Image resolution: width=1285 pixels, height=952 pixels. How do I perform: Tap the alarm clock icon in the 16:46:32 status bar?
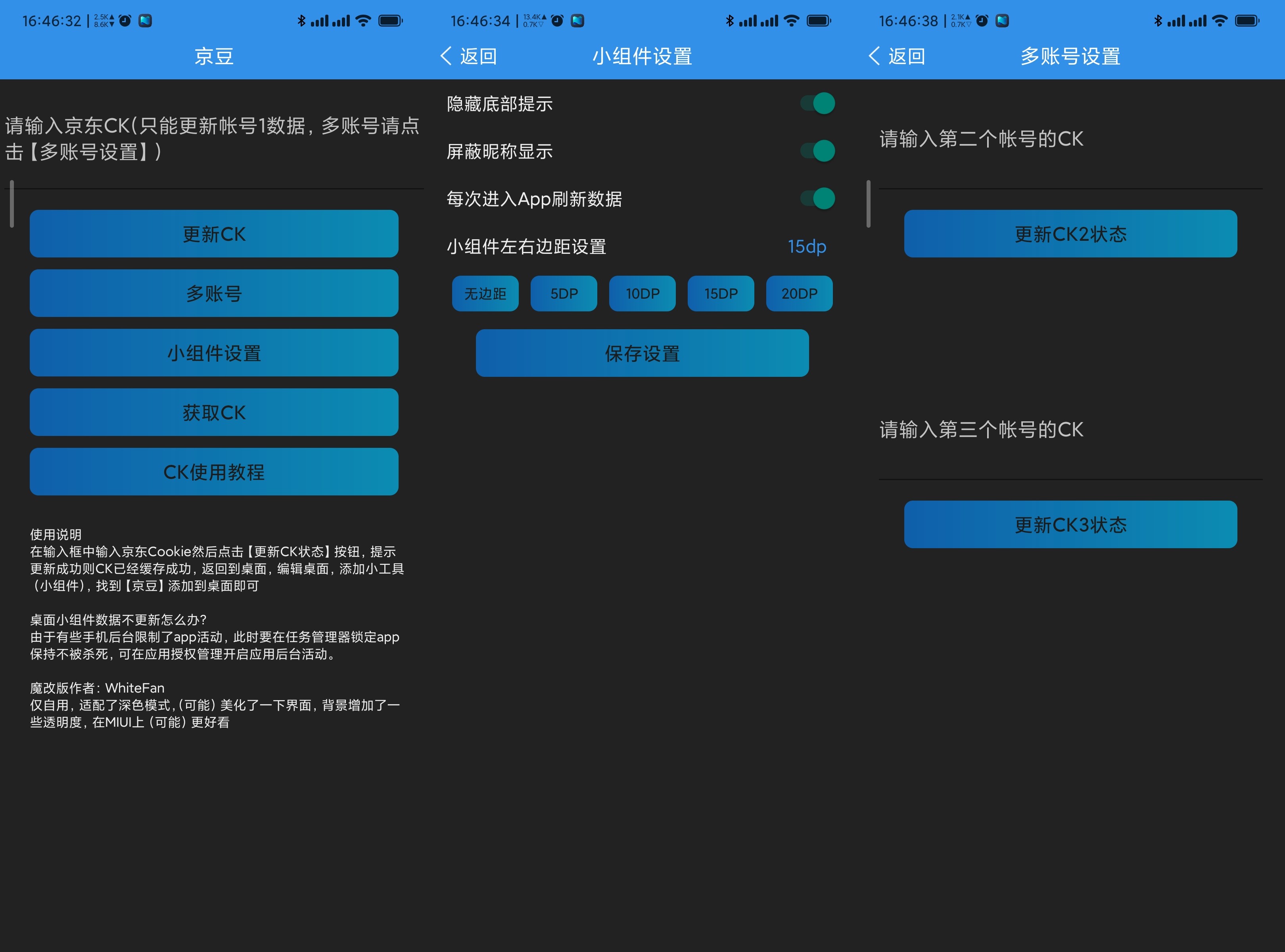[x=125, y=21]
